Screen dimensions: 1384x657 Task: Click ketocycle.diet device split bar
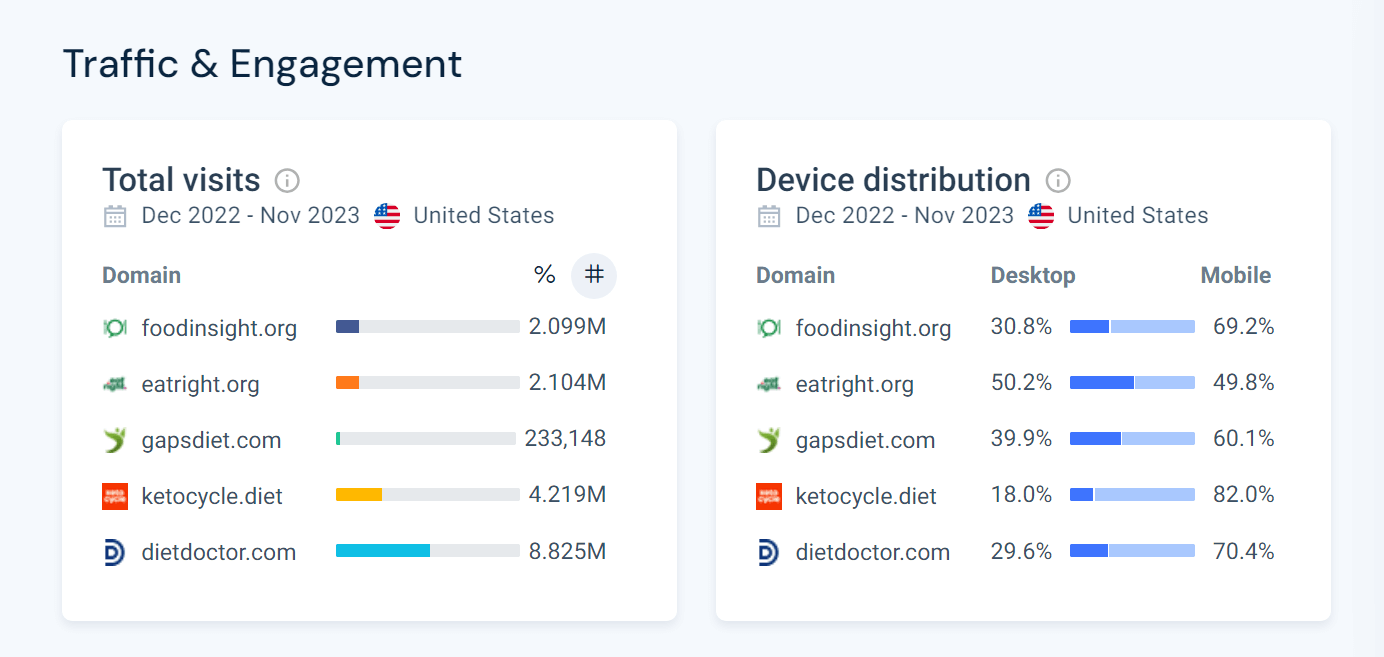click(x=1132, y=494)
